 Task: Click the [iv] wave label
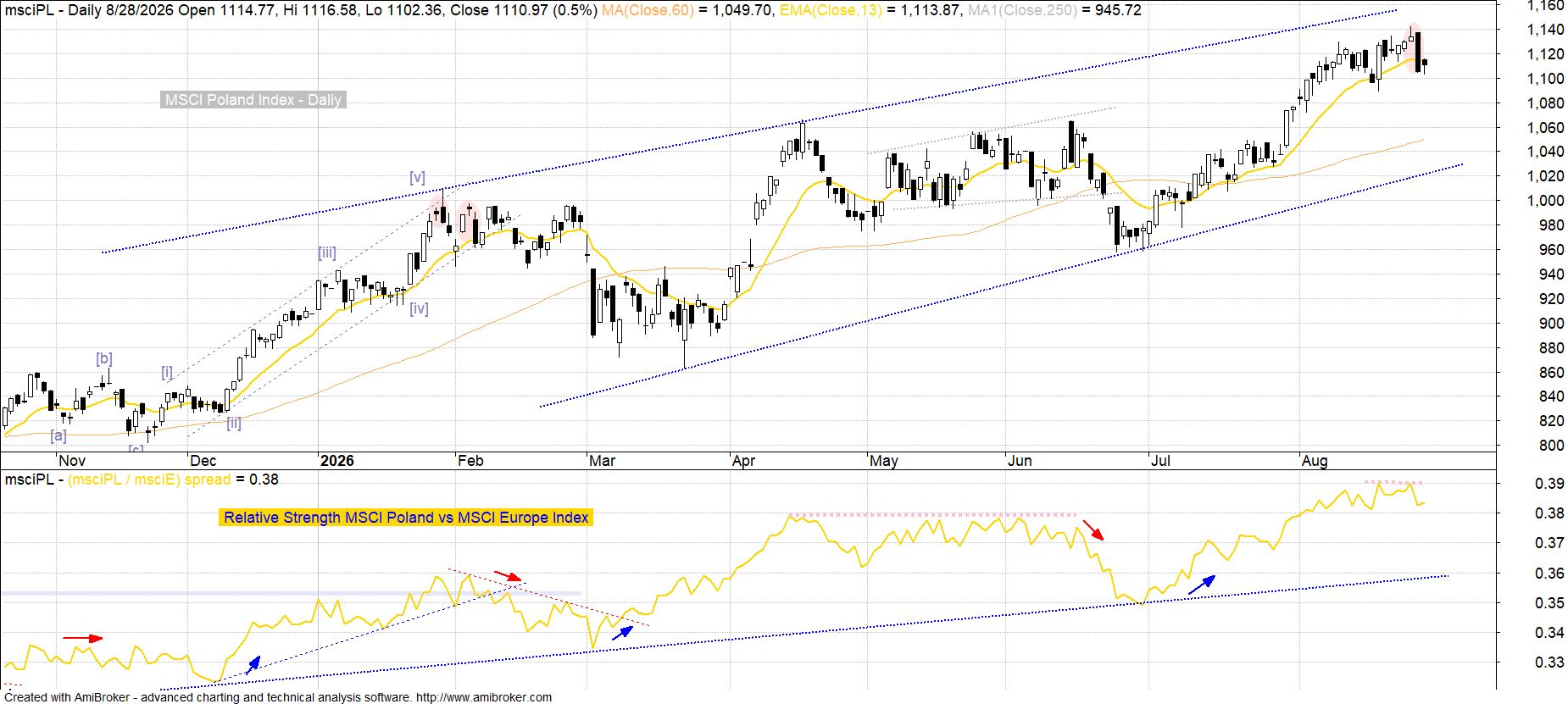coord(419,308)
